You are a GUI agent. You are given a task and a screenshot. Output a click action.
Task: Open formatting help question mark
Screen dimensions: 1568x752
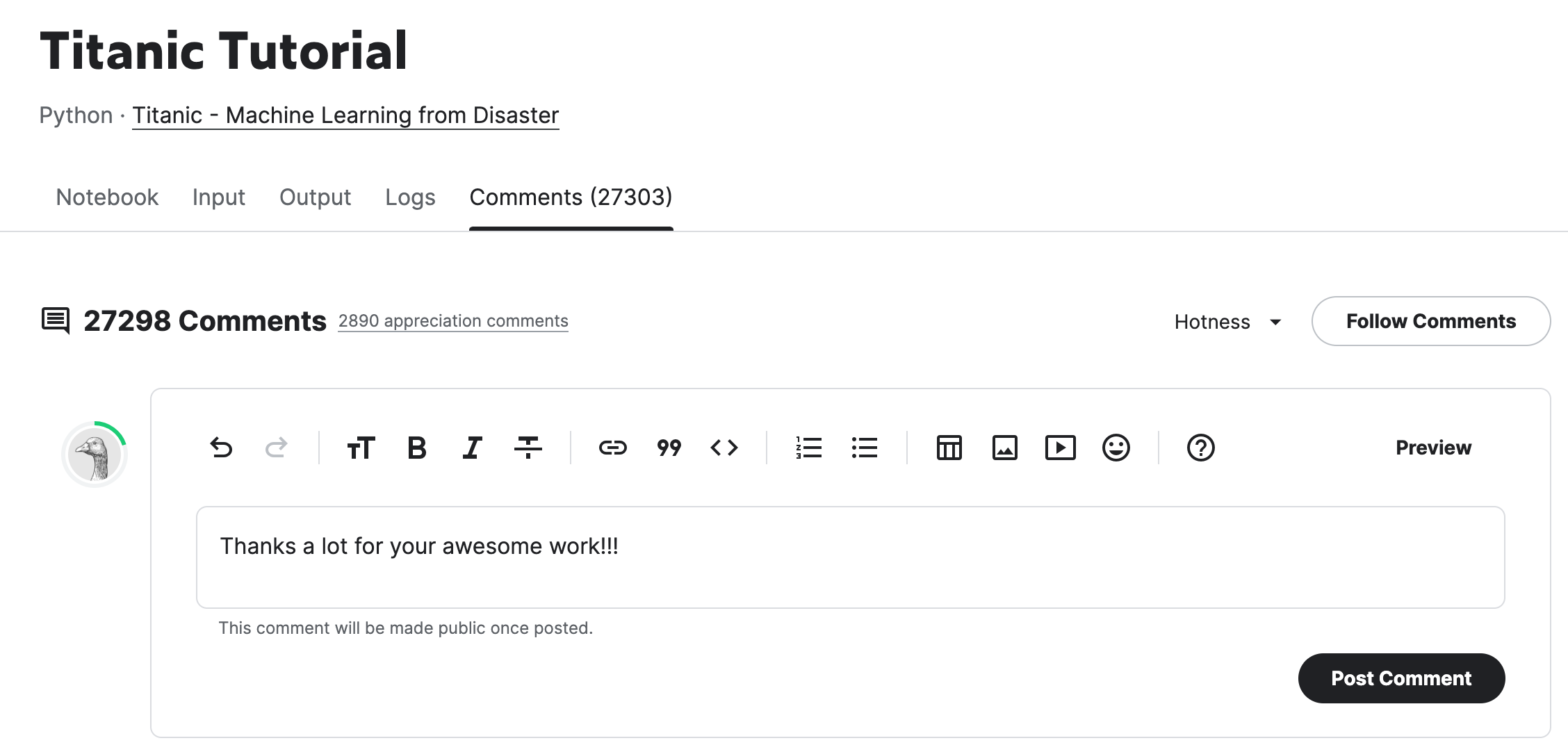(x=1201, y=448)
